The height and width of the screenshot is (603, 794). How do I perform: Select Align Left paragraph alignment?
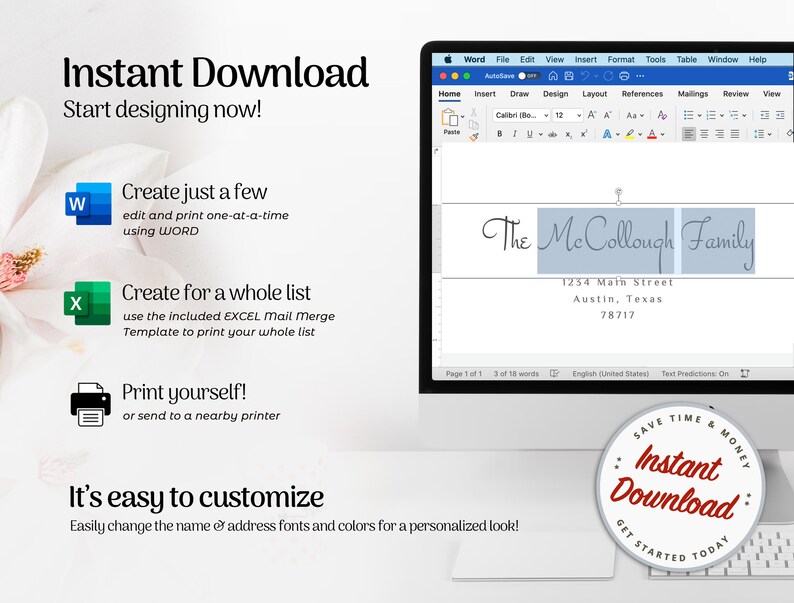(x=689, y=134)
